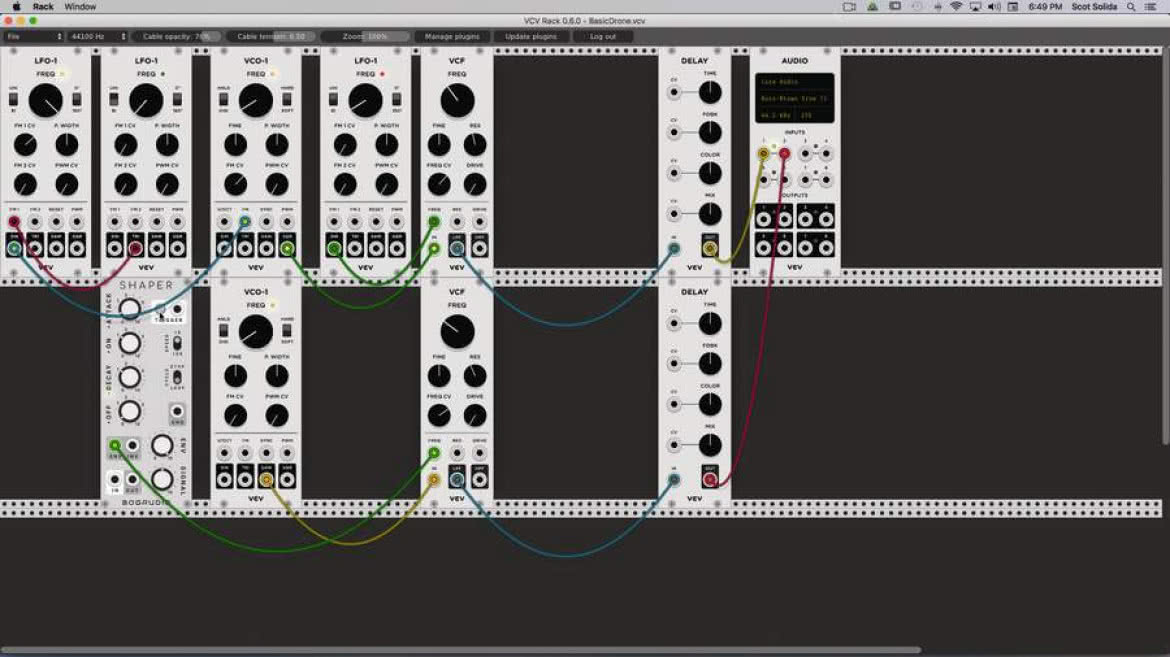The width and height of the screenshot is (1170, 657).
Task: Click the DRIVE knob on the top VCF
Action: point(475,184)
